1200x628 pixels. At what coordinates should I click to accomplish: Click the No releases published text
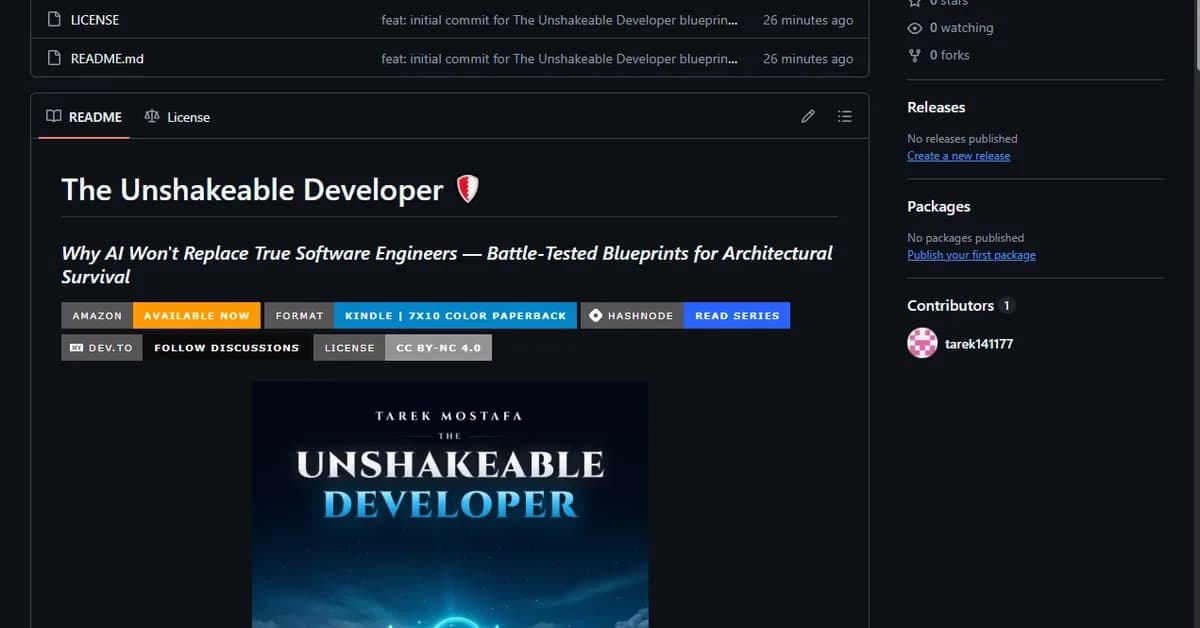pos(962,139)
